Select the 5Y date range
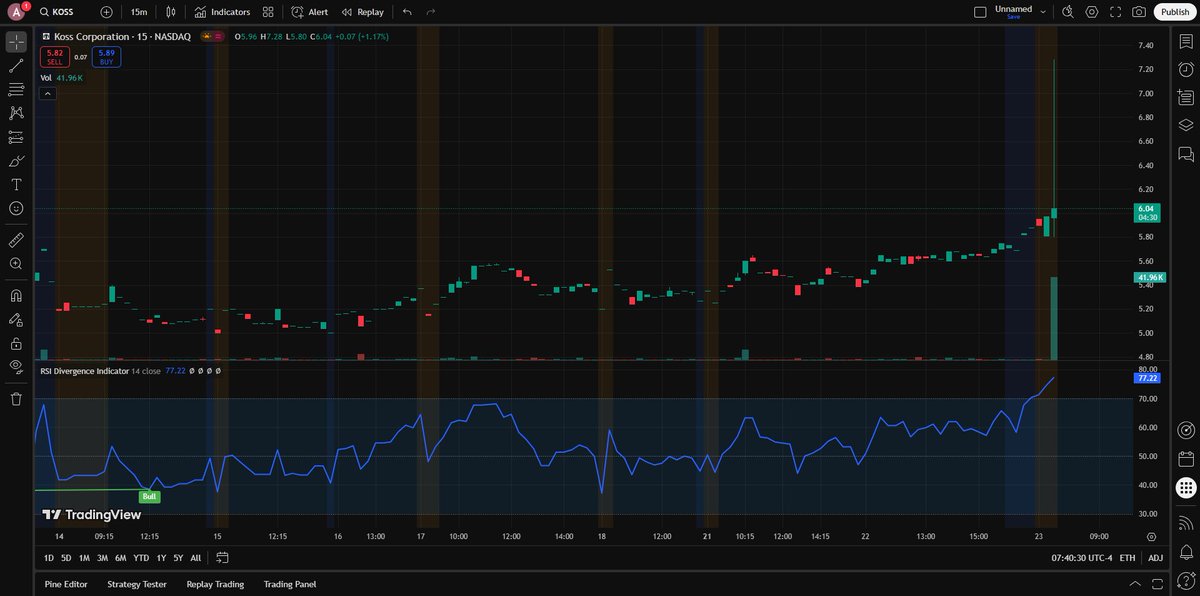The image size is (1200, 596). coord(178,558)
